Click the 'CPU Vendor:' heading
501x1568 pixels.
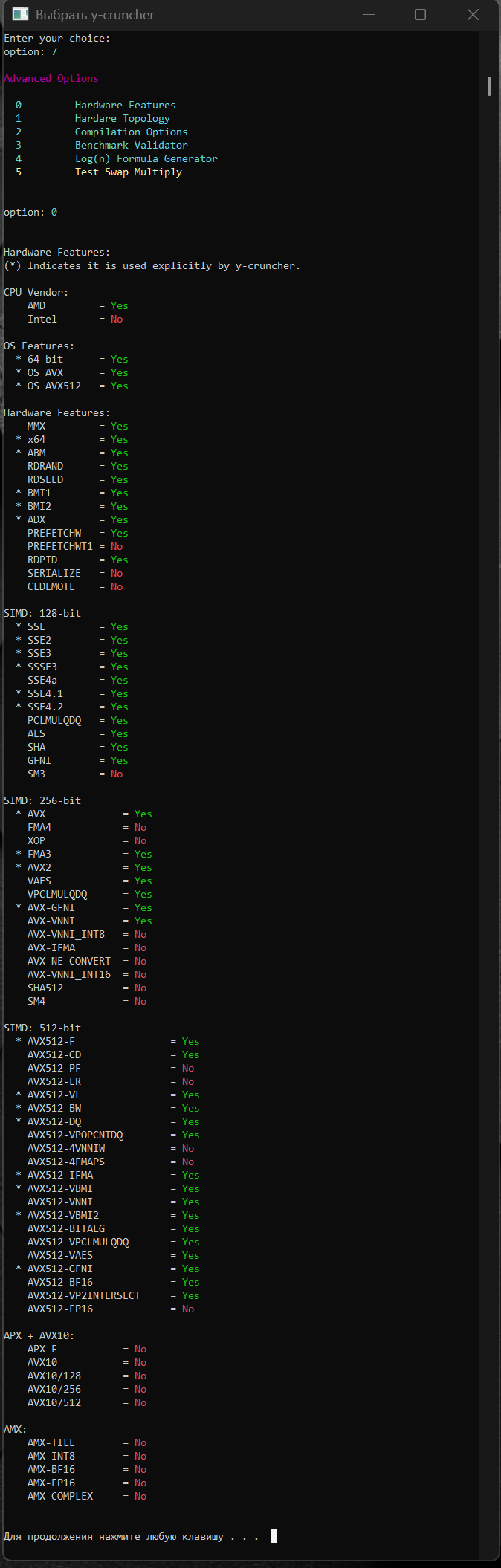[36, 292]
